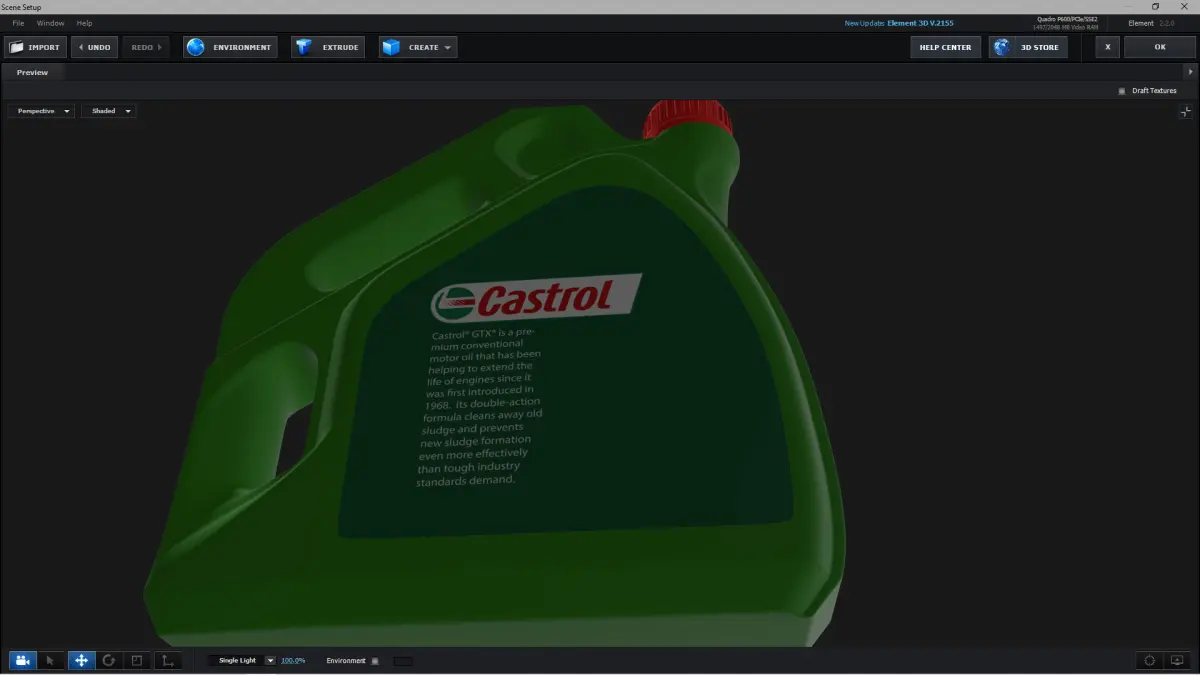The image size is (1200, 675).
Task: Select the Preview tab
Action: [32, 72]
